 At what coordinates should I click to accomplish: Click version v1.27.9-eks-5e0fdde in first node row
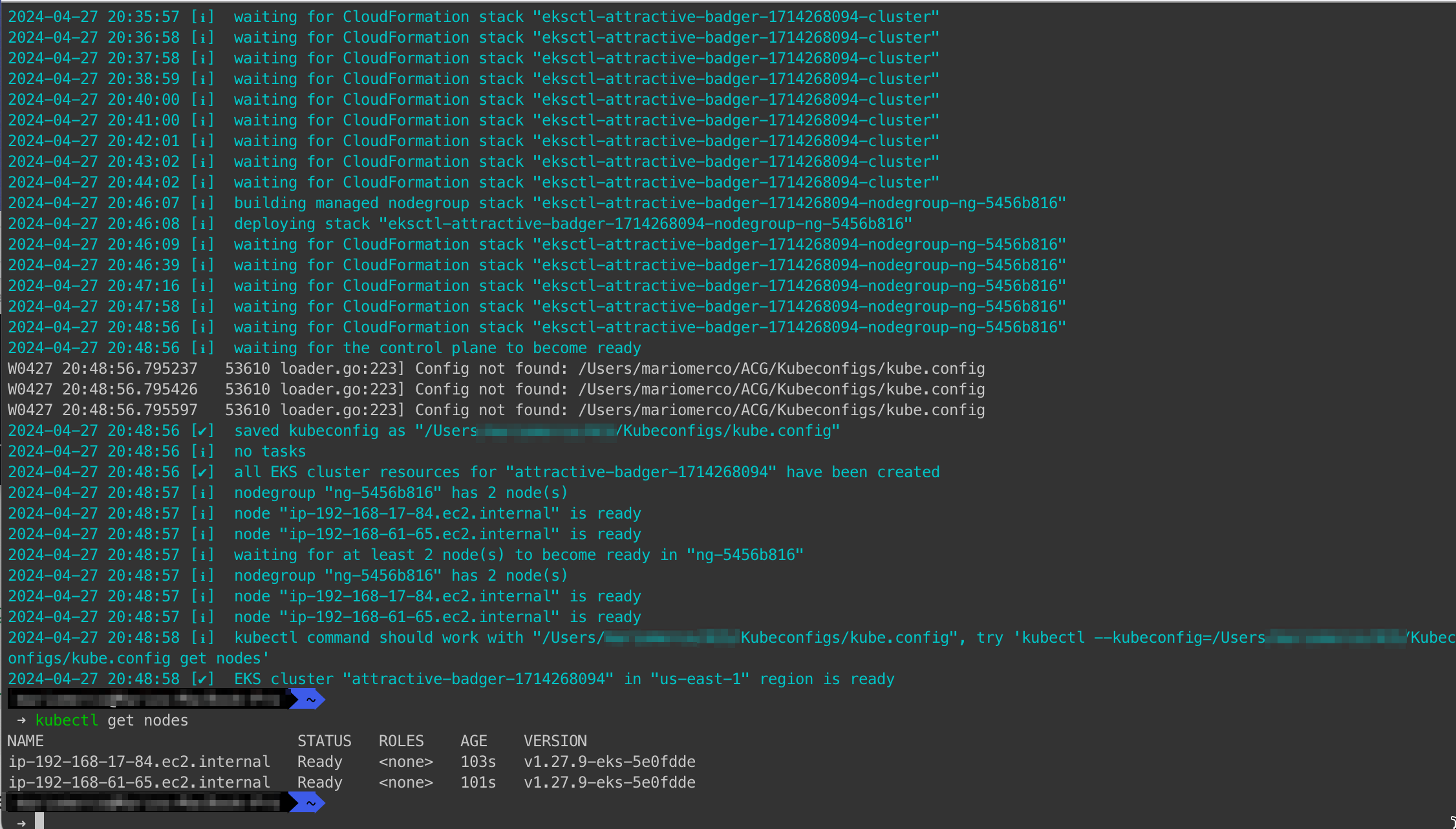click(610, 762)
